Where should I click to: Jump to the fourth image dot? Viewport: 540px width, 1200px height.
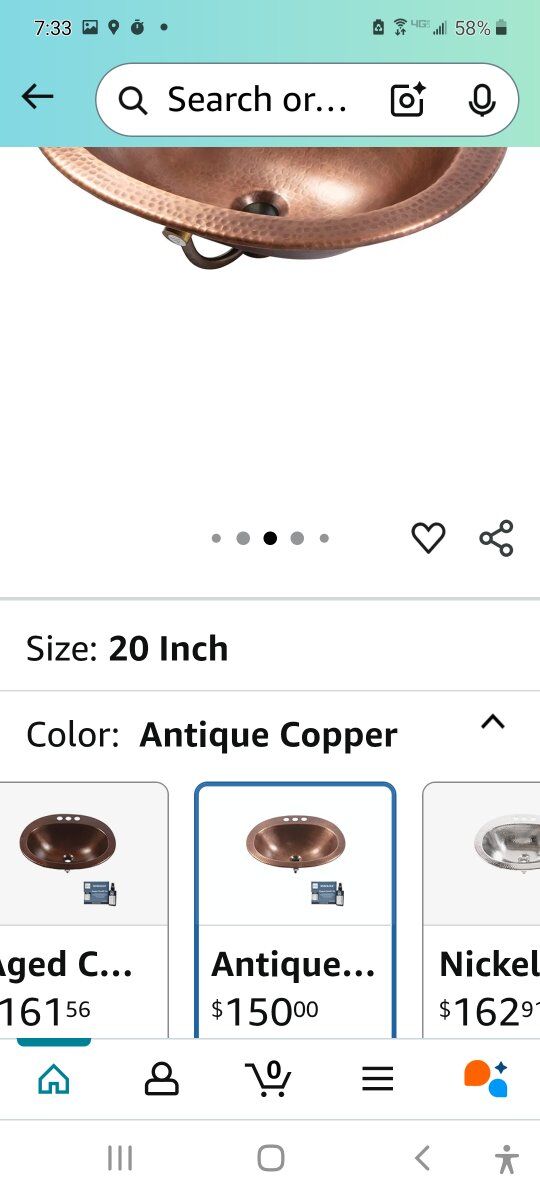tap(297, 538)
